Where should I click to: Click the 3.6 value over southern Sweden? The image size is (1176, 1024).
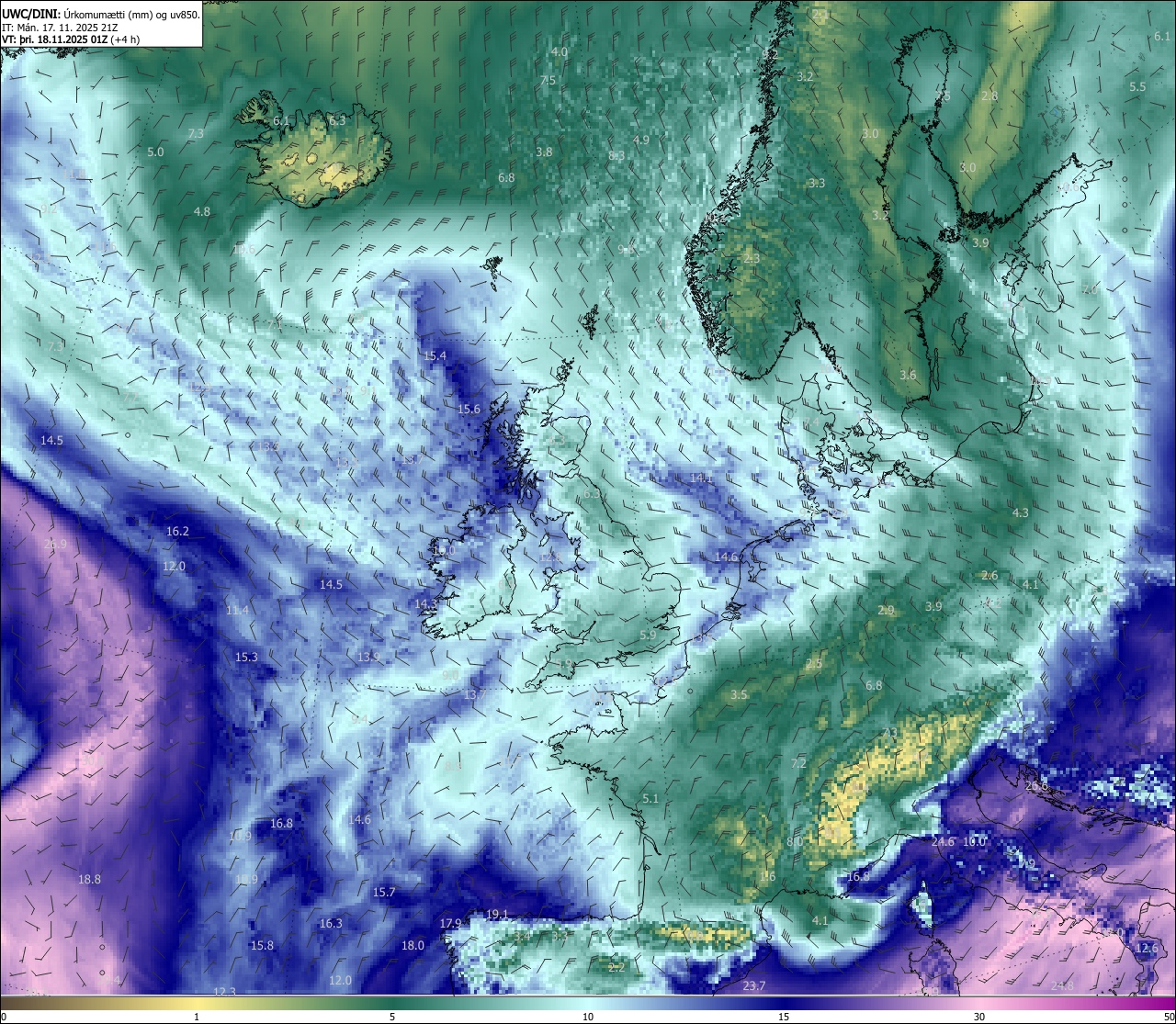click(x=908, y=375)
